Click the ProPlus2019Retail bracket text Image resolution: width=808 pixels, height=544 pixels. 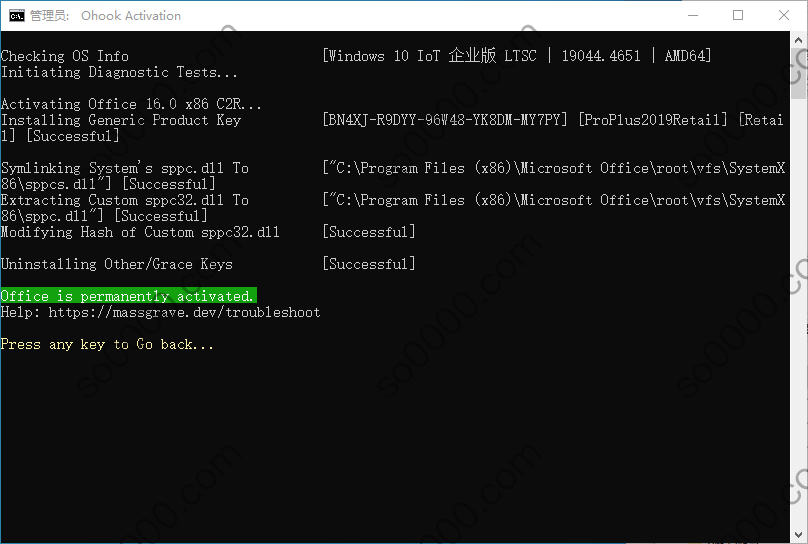pyautogui.click(x=653, y=120)
